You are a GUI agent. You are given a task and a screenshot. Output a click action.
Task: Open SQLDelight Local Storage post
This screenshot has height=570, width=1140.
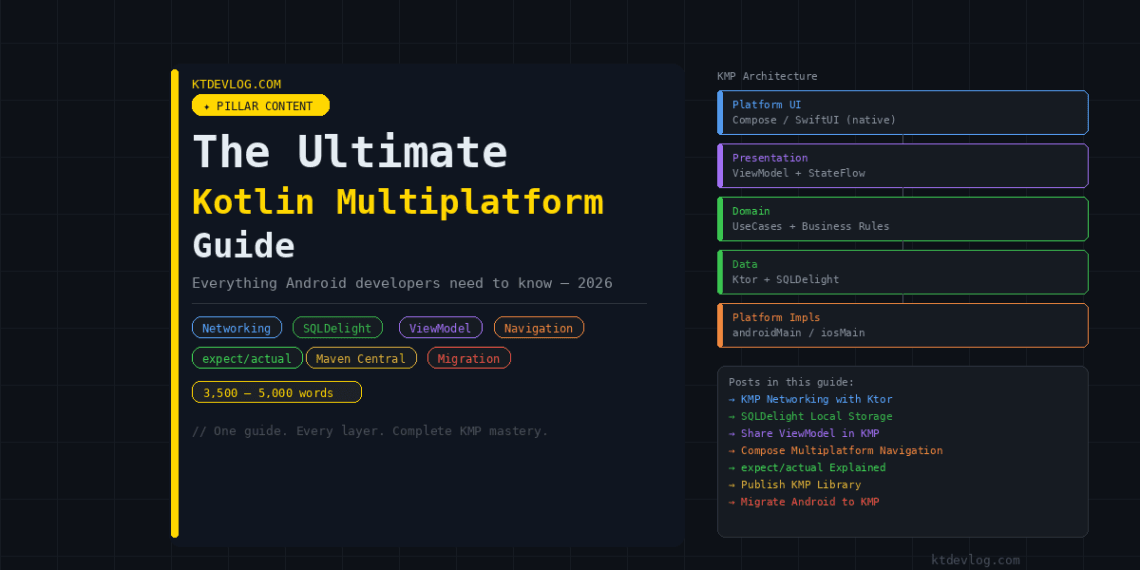pos(810,417)
